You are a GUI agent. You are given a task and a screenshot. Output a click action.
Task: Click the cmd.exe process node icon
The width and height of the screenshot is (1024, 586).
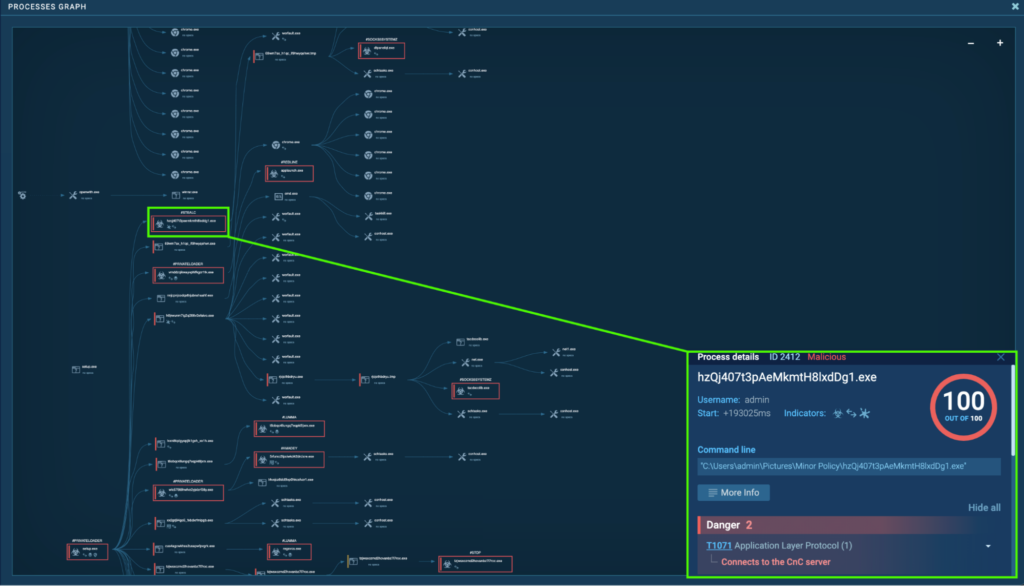click(280, 195)
